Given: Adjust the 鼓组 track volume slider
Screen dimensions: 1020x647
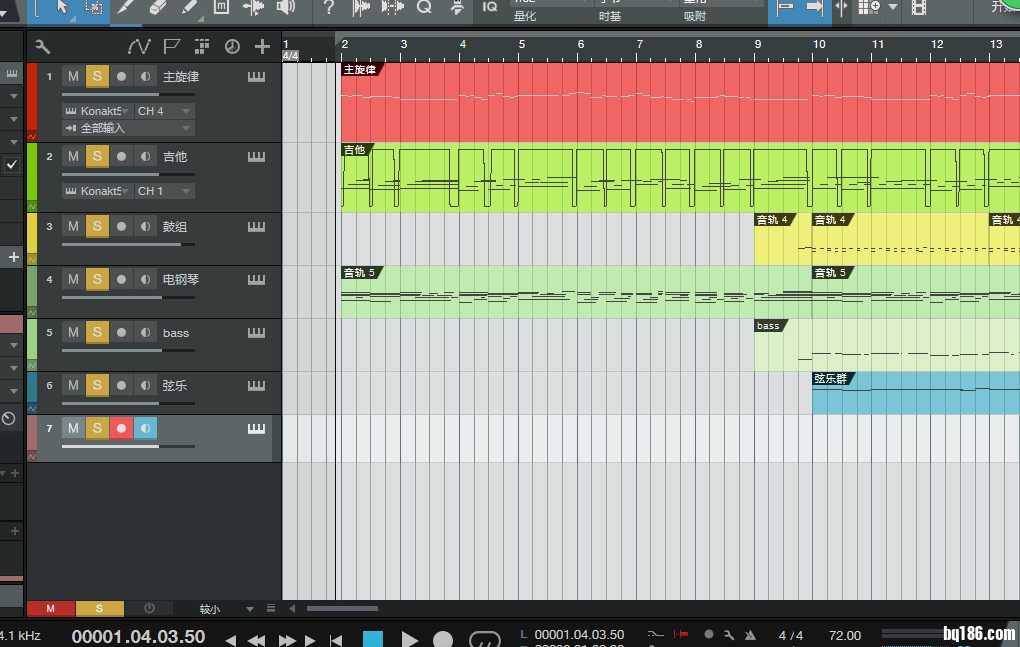Looking at the screenshot, I should 111,244.
